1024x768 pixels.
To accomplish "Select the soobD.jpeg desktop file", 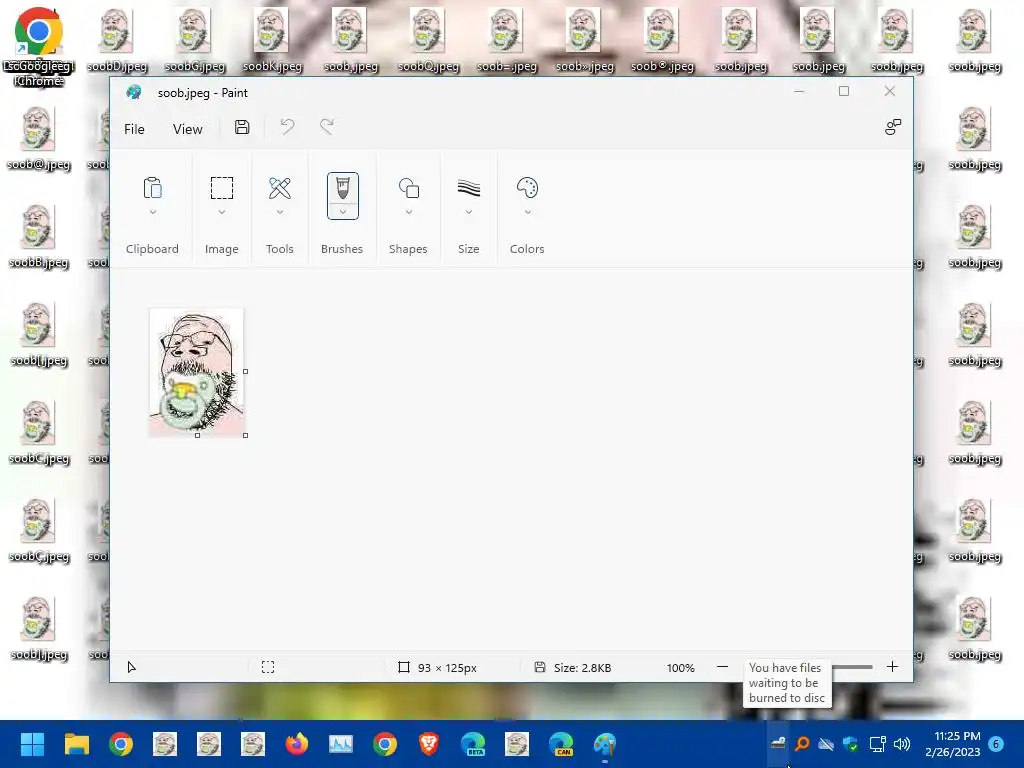I will tap(117, 40).
